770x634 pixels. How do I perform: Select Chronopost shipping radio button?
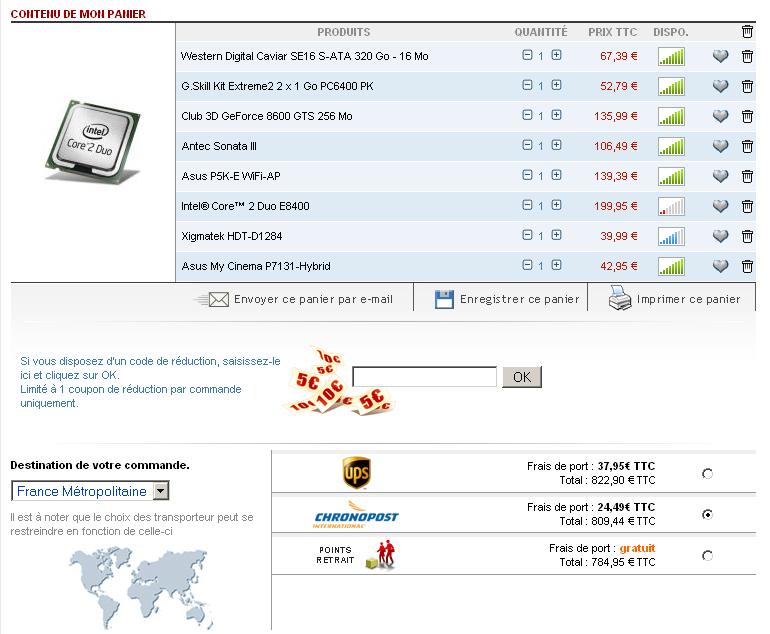click(707, 515)
